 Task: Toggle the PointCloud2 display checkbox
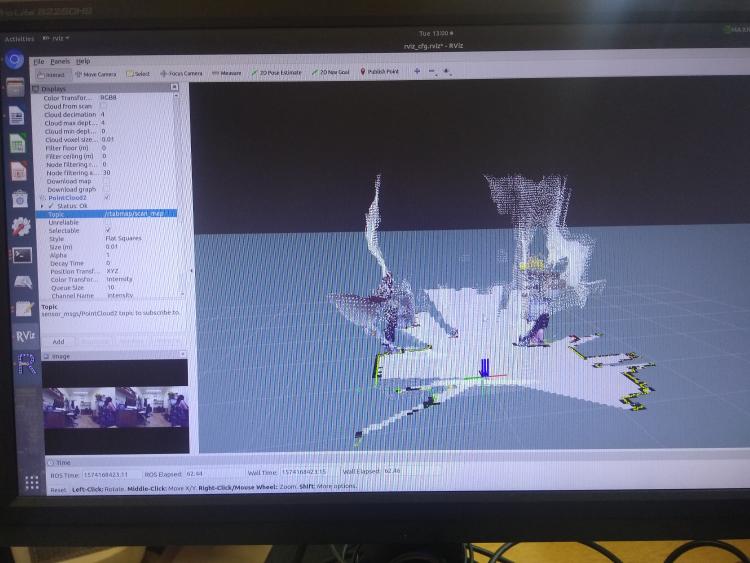tap(107, 198)
